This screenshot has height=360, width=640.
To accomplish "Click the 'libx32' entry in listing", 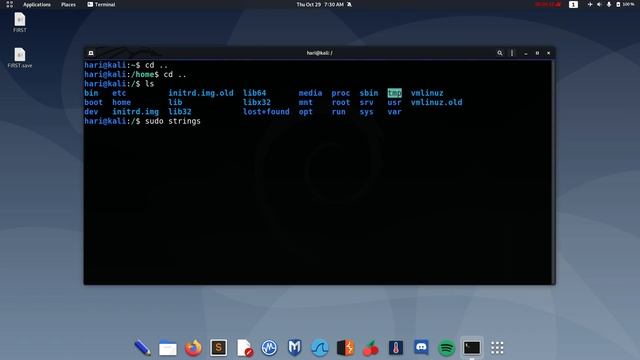I will 257,102.
